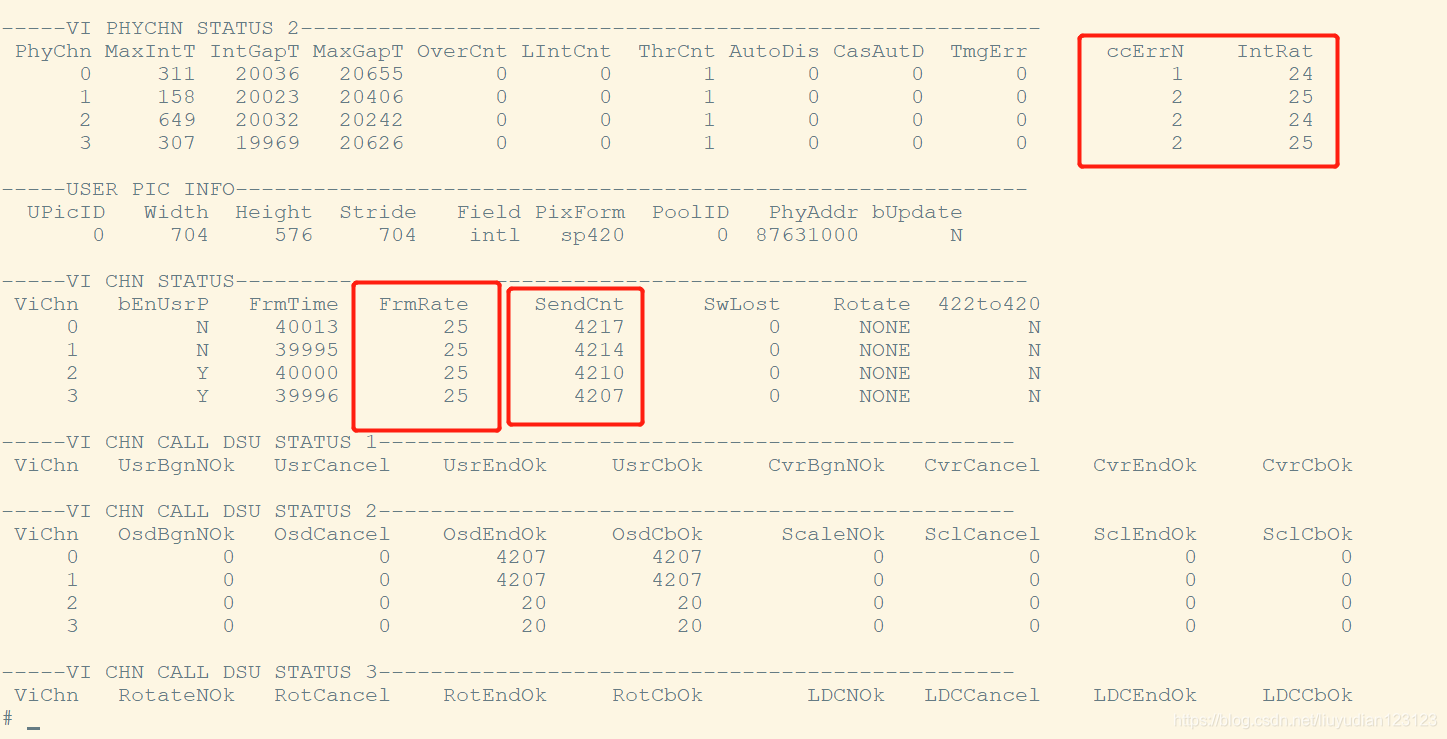1447x739 pixels.
Task: Click the PixForm column header
Action: pos(579,212)
